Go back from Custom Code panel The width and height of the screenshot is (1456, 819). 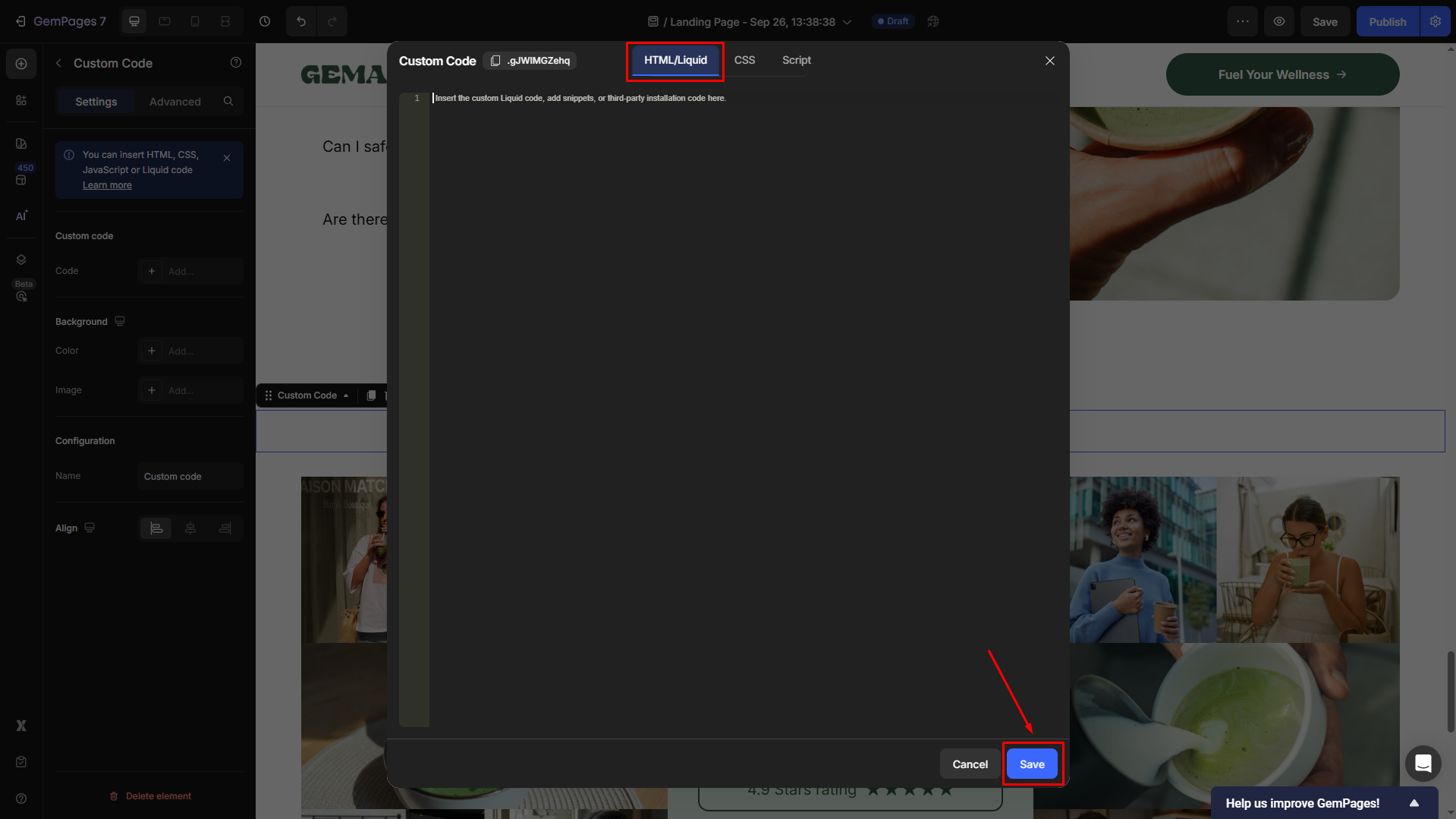coord(58,63)
